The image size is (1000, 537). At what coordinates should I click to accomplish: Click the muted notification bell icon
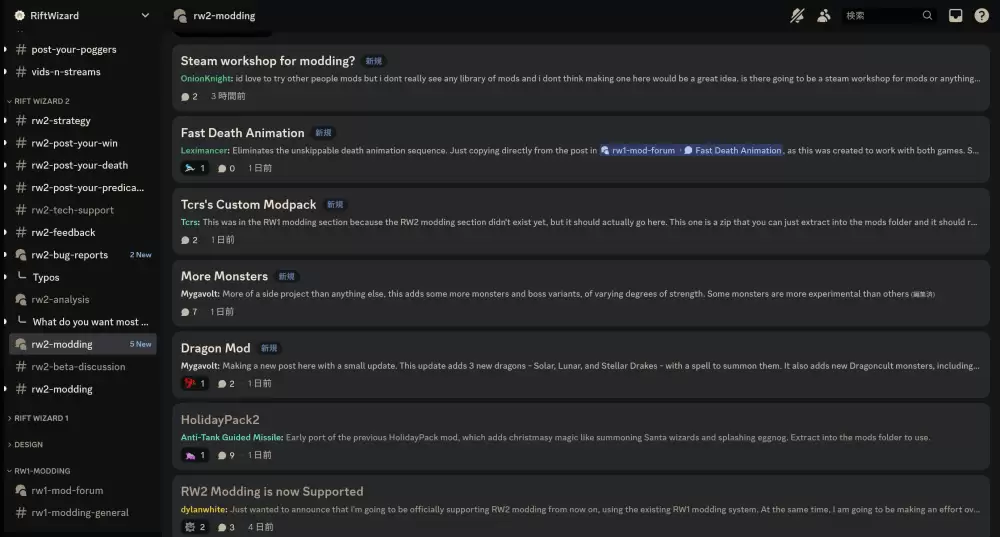797,16
